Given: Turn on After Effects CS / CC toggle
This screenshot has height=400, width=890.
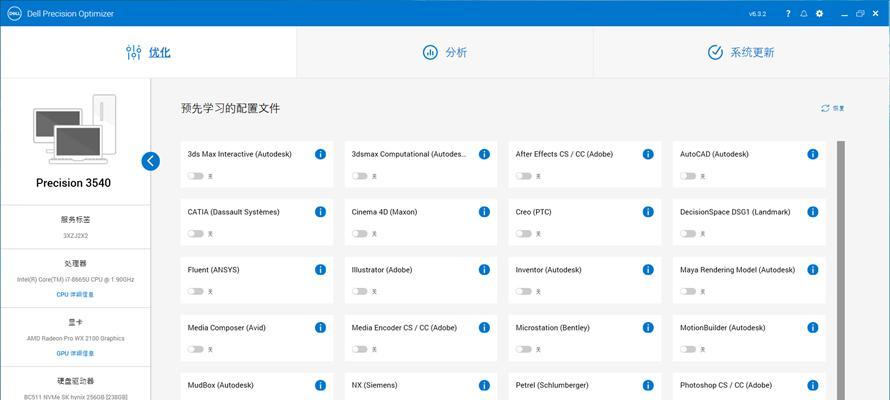Looking at the screenshot, I should click(523, 176).
